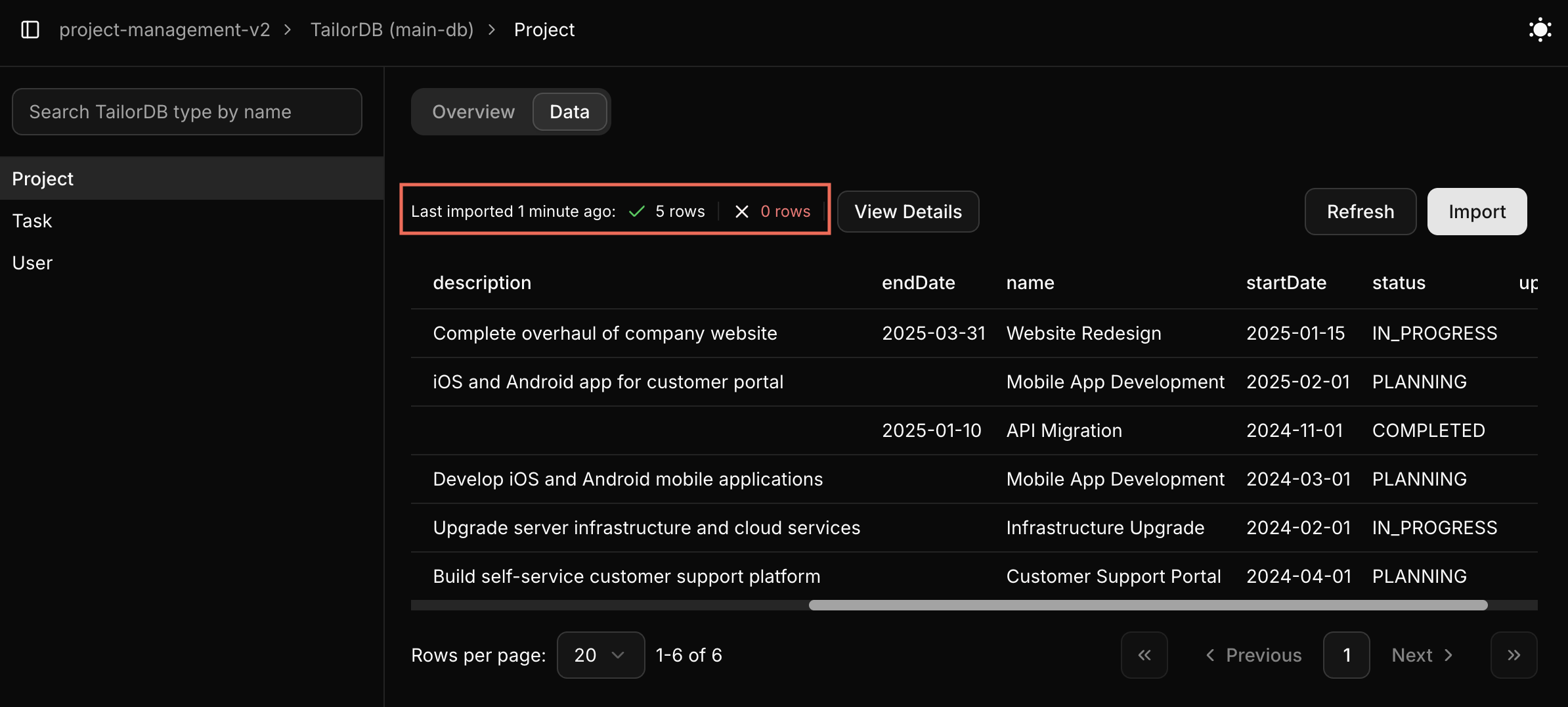Select the User type in the sidebar

point(32,262)
